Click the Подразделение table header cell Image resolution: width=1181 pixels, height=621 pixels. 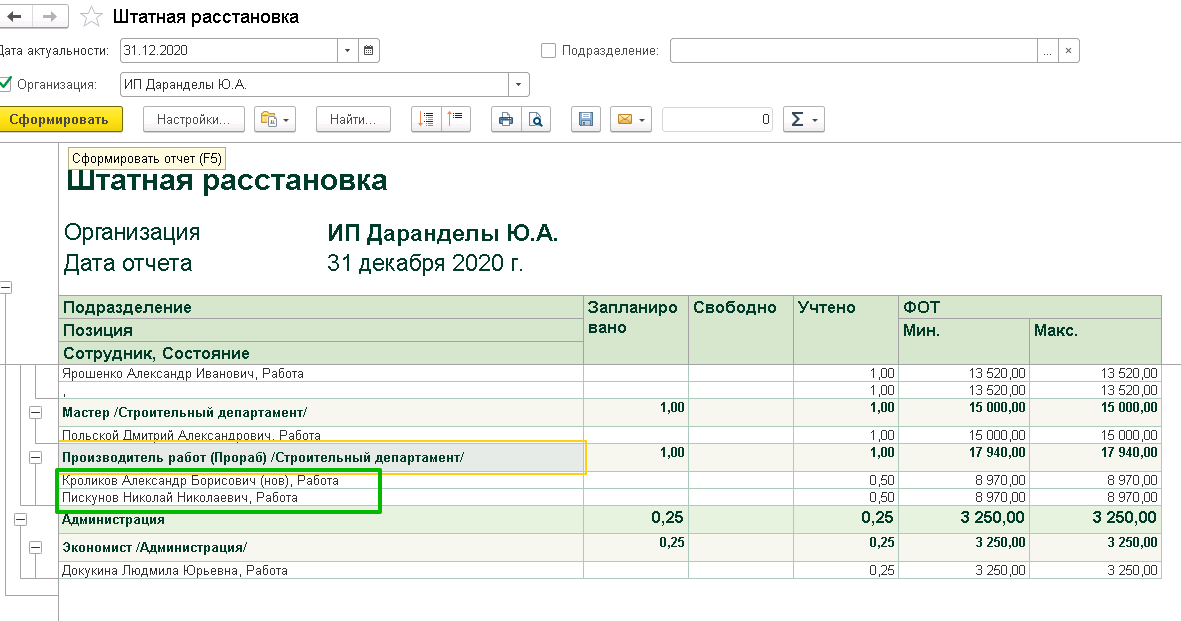pos(322,307)
